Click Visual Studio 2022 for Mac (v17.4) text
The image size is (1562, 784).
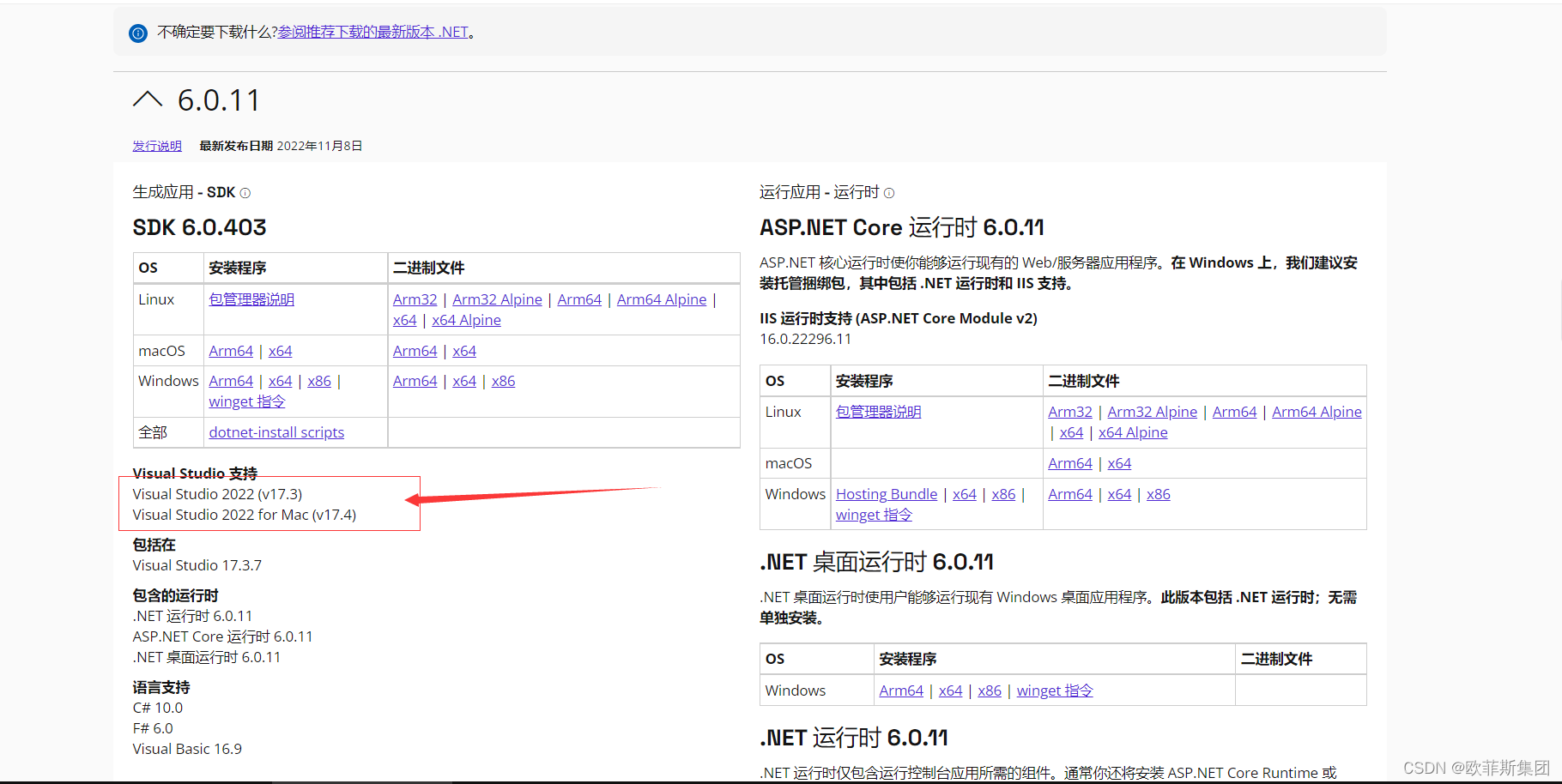pyautogui.click(x=244, y=515)
